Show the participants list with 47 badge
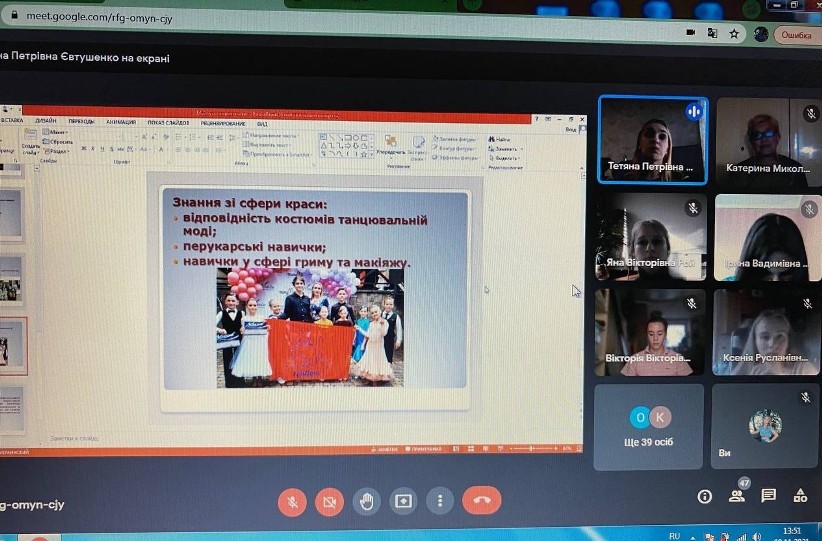Viewport: 822px width, 541px height. click(737, 495)
